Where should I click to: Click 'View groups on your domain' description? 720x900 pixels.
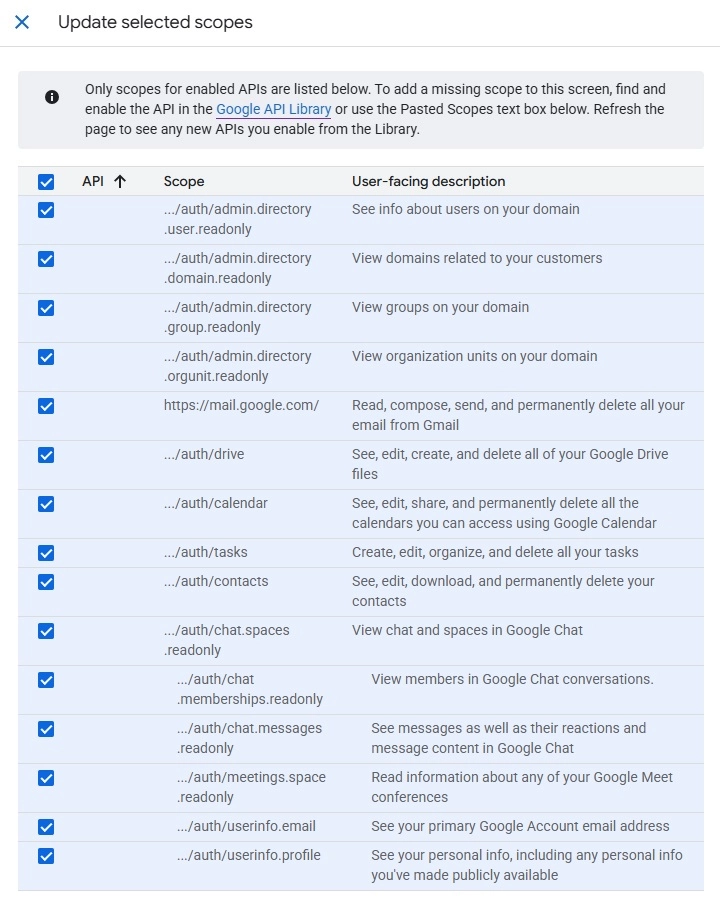click(440, 307)
